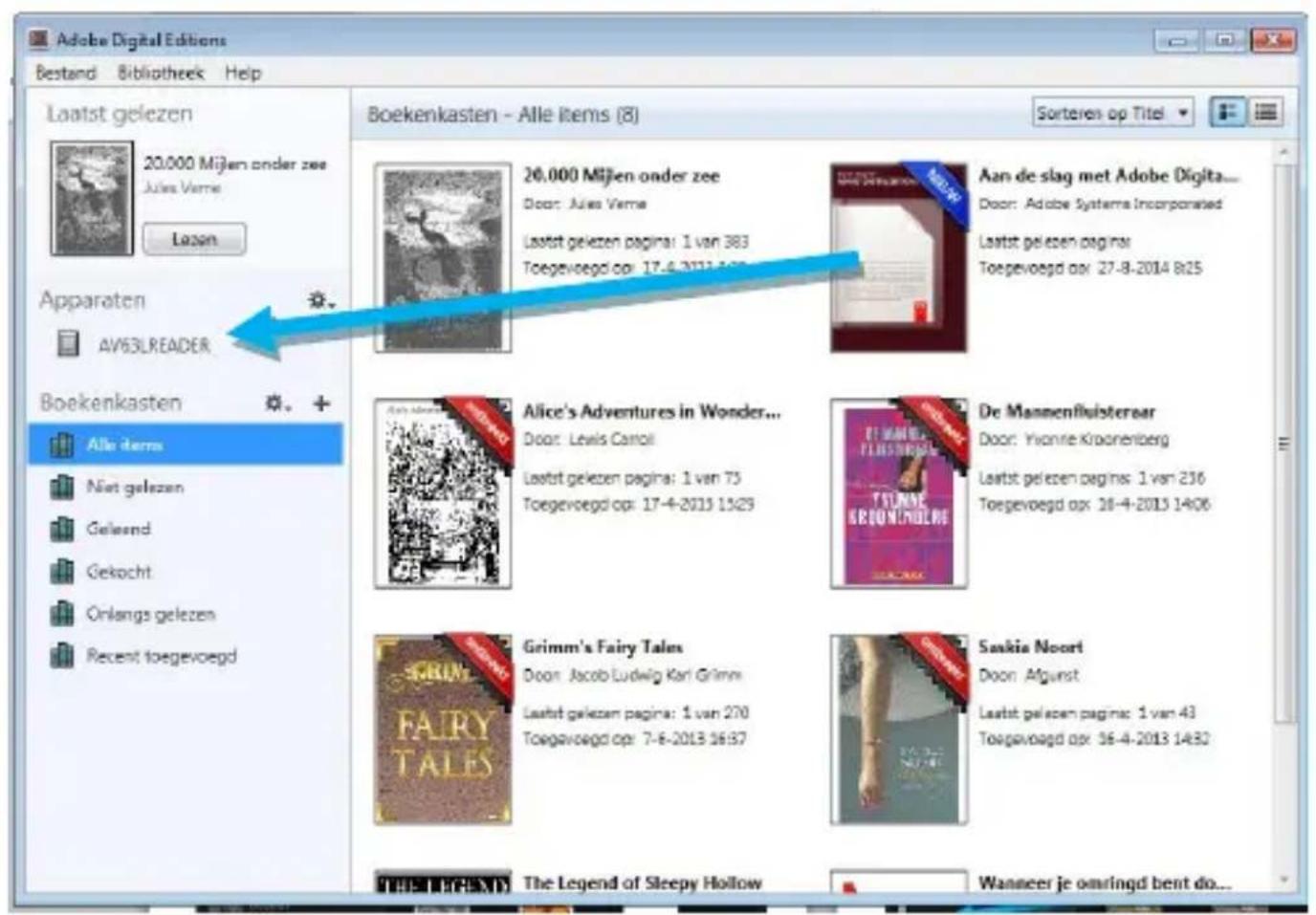This screenshot has width=1316, height=915.
Task: Click the AV63LREADER e-reader device icon
Action: click(x=67, y=343)
